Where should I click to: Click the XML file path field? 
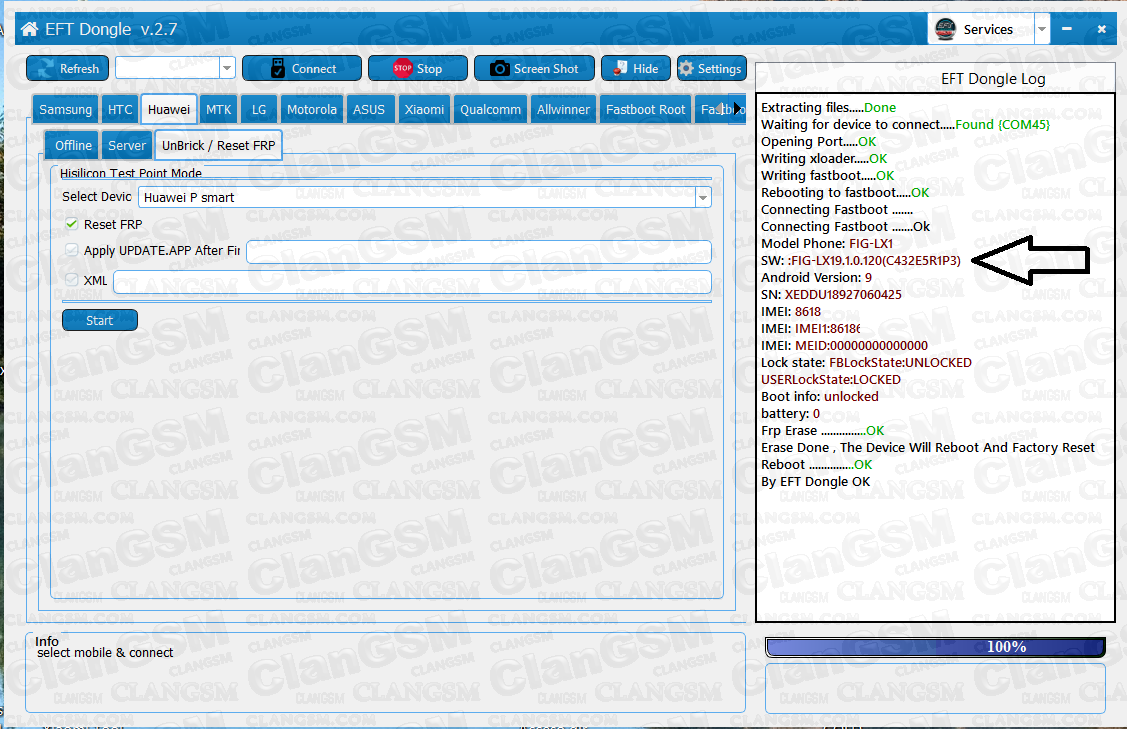(411, 282)
